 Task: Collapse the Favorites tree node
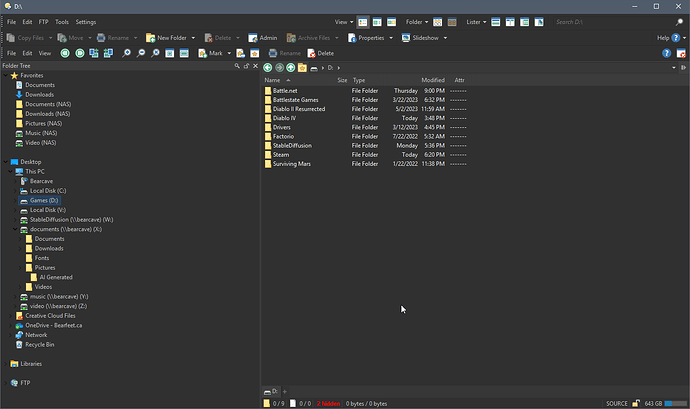point(5,76)
